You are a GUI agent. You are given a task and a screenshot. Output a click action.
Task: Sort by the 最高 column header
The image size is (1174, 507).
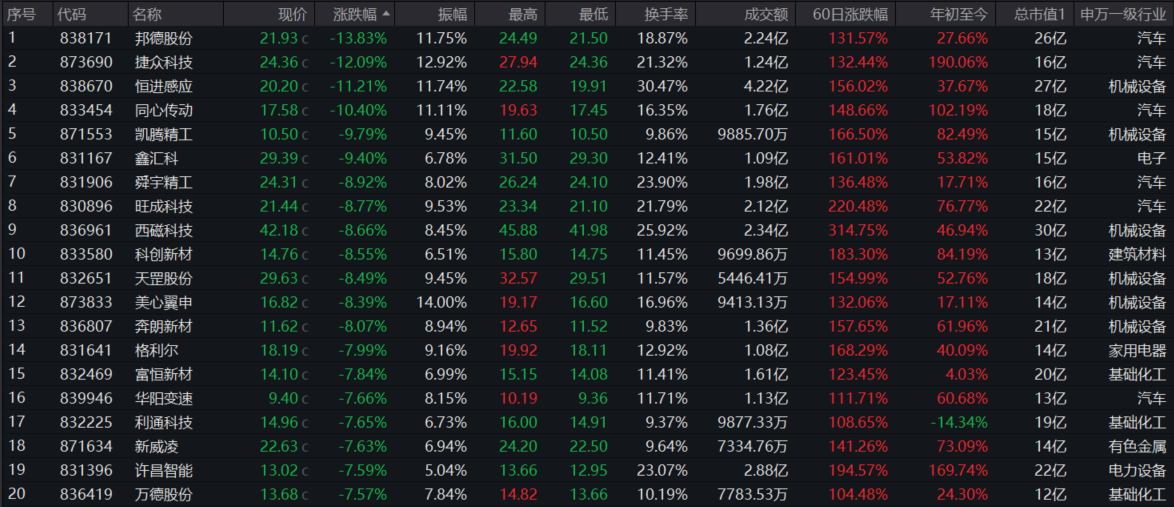pyautogui.click(x=522, y=14)
